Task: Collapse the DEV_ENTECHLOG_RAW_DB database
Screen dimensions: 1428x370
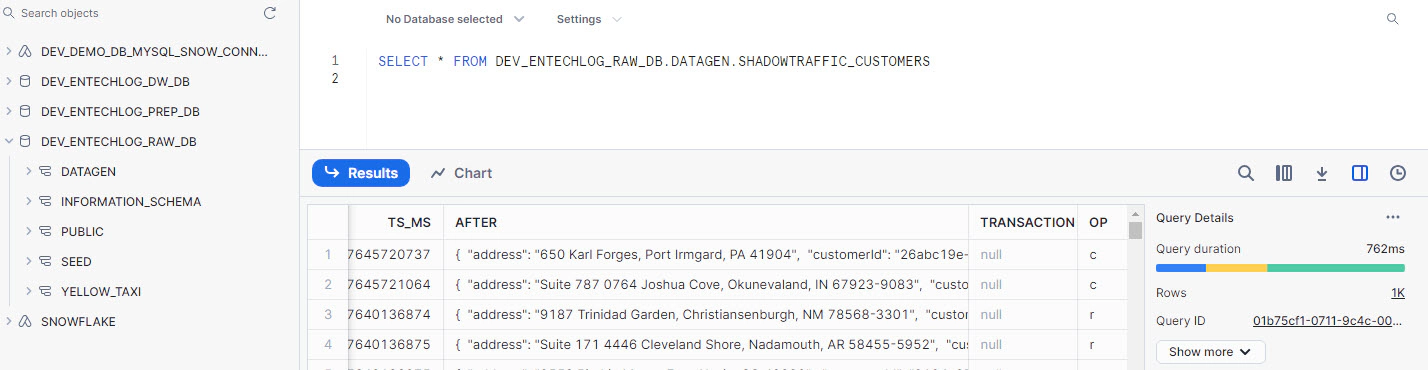Action: coord(9,141)
